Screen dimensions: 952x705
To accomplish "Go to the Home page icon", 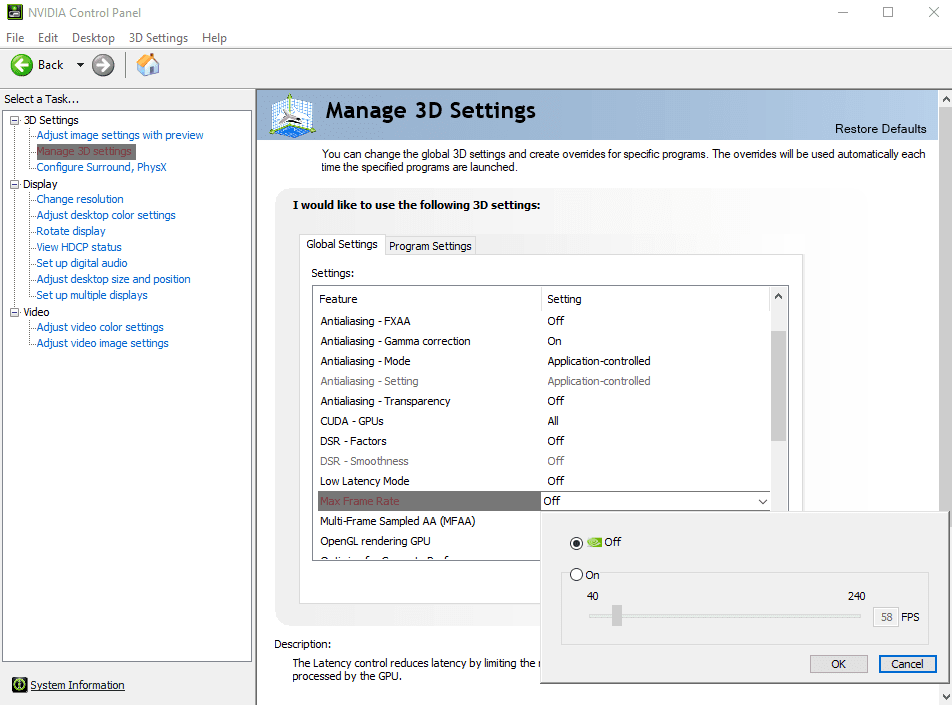I will (x=148, y=64).
